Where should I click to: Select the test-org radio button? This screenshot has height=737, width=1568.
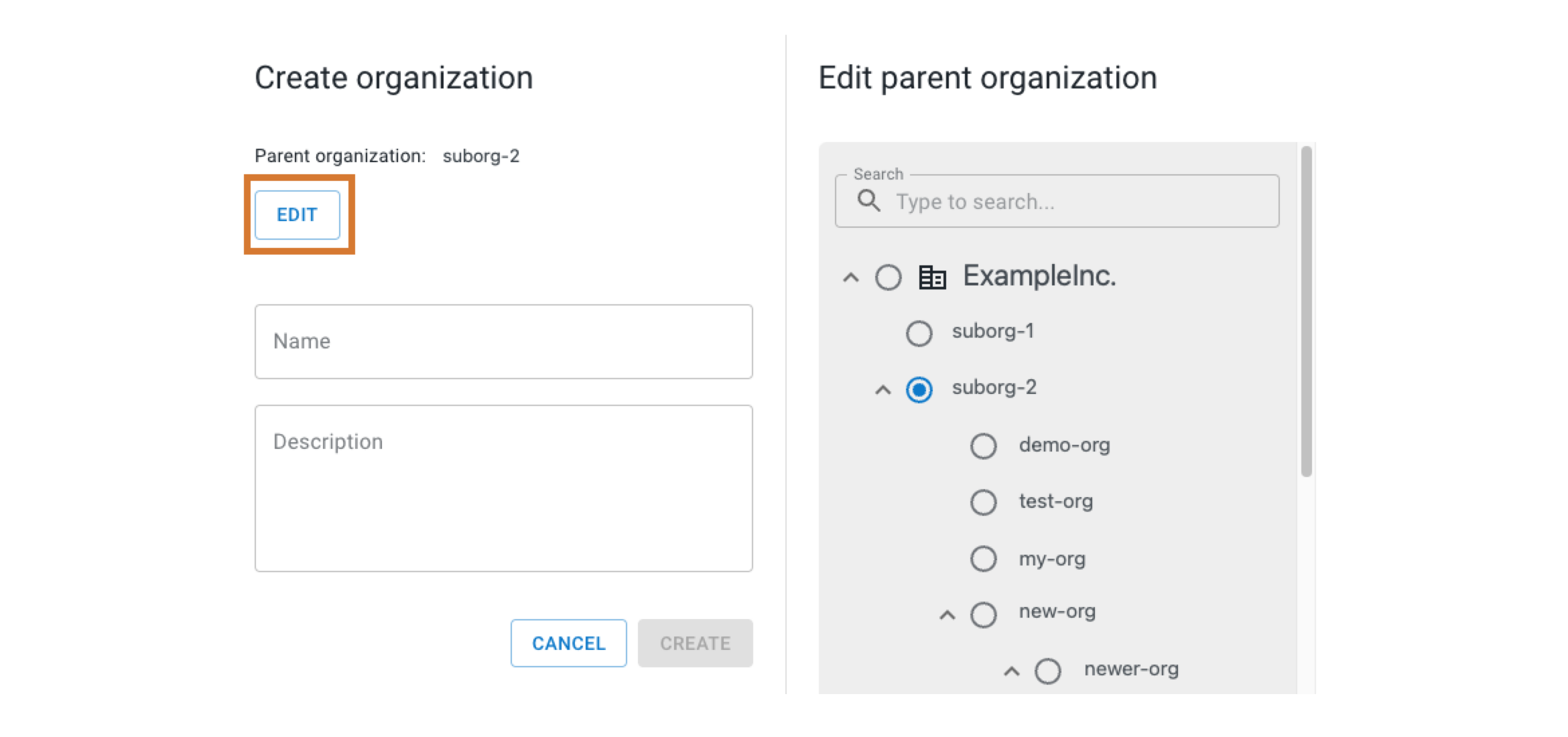click(x=983, y=503)
